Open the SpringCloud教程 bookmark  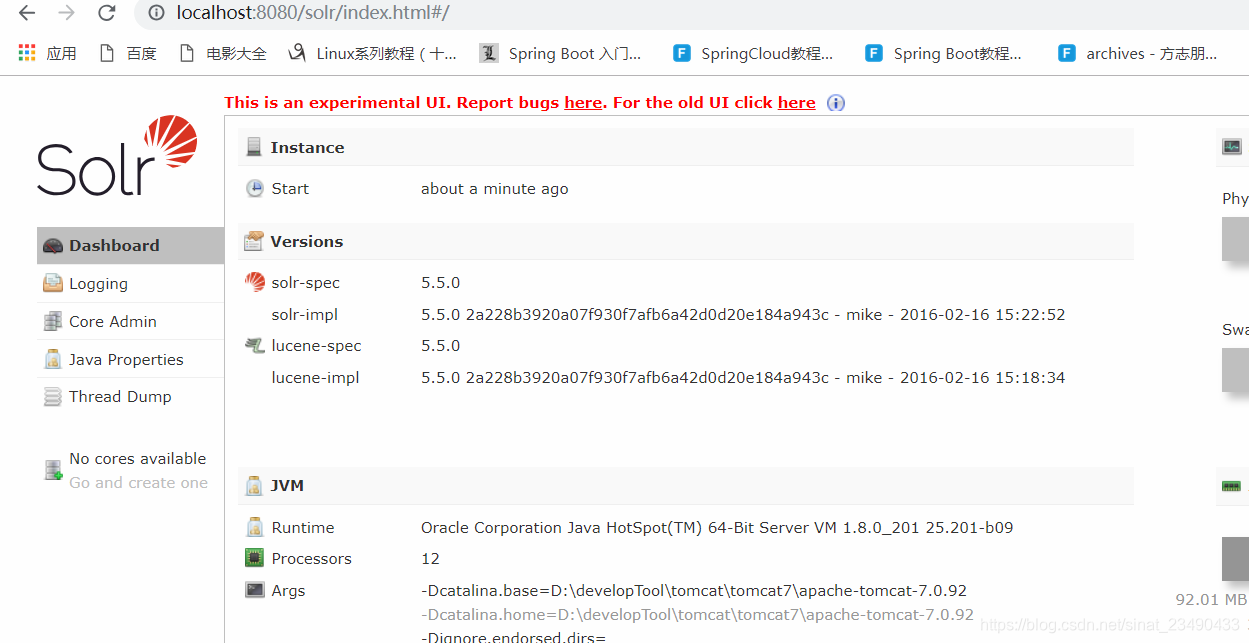pyautogui.click(x=753, y=53)
